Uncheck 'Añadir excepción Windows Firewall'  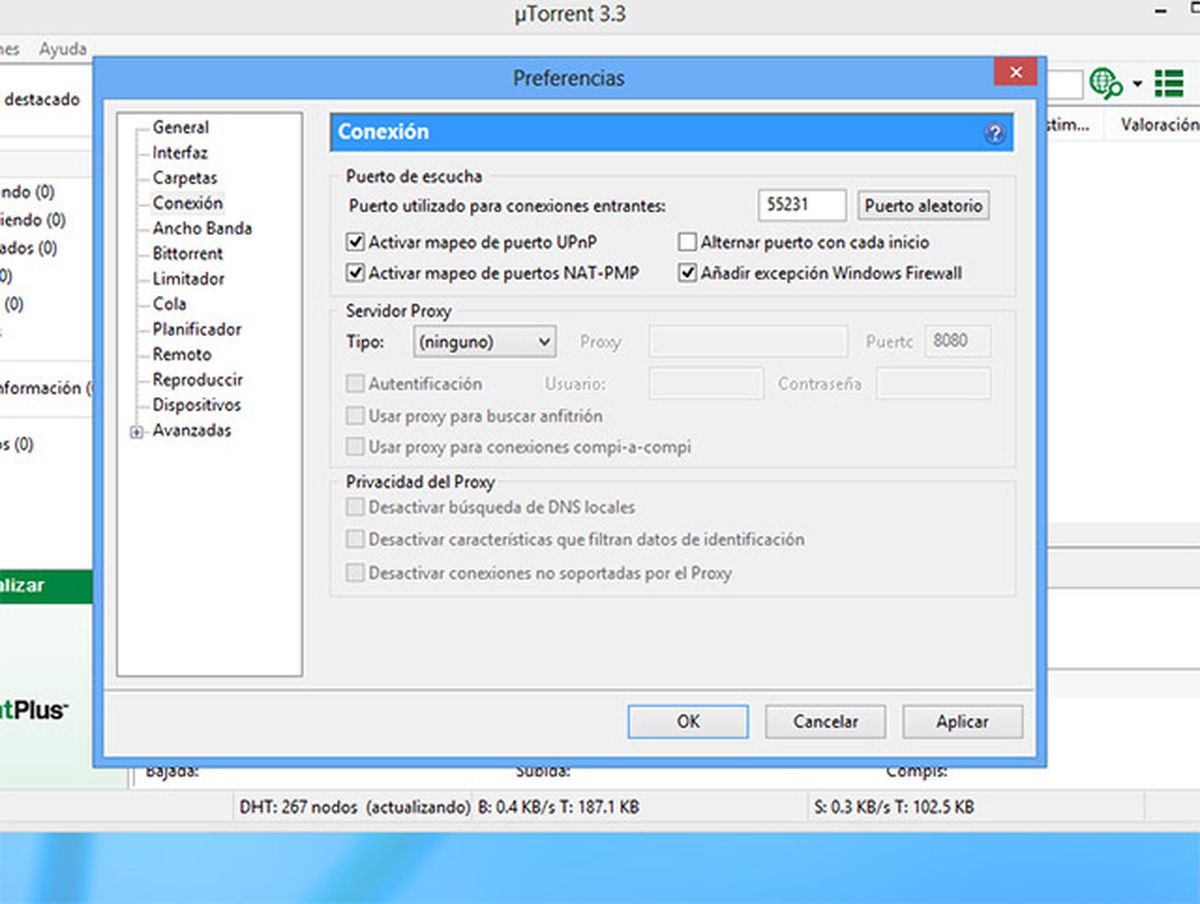[687, 272]
